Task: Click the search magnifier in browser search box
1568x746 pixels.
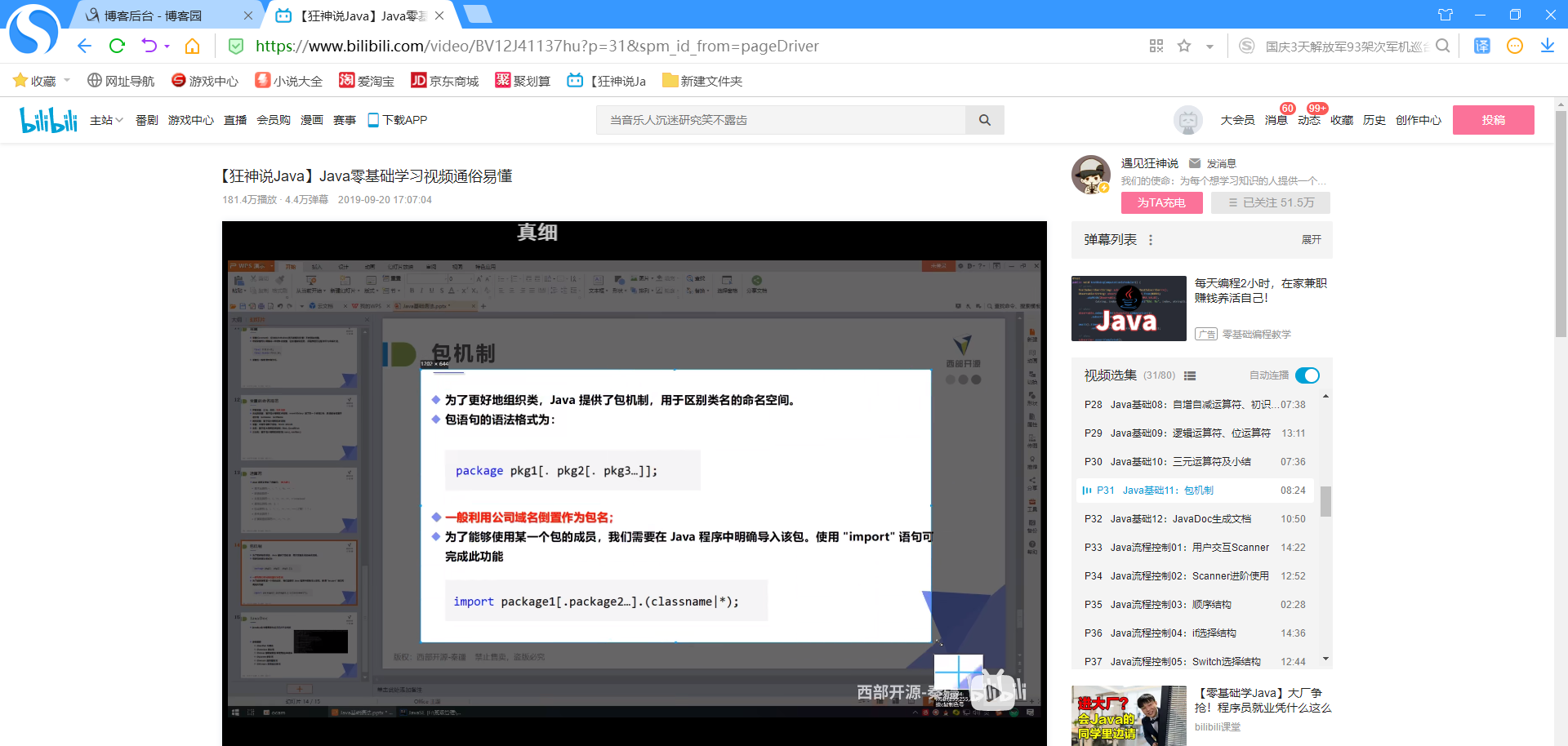Action: pos(1443,46)
